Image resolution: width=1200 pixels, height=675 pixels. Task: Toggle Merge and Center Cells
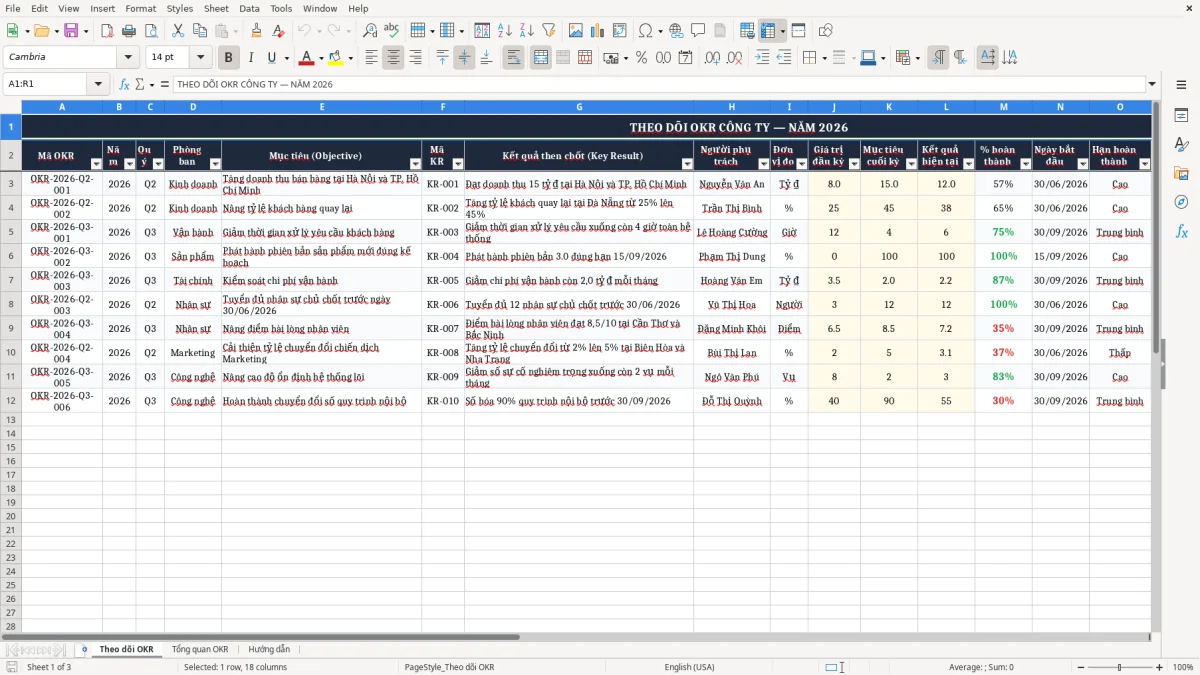point(540,58)
